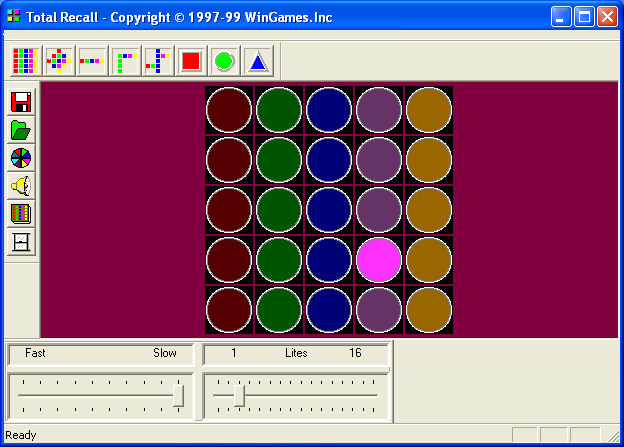Click green circle in fourth row
The width and height of the screenshot is (624, 447).
279,260
